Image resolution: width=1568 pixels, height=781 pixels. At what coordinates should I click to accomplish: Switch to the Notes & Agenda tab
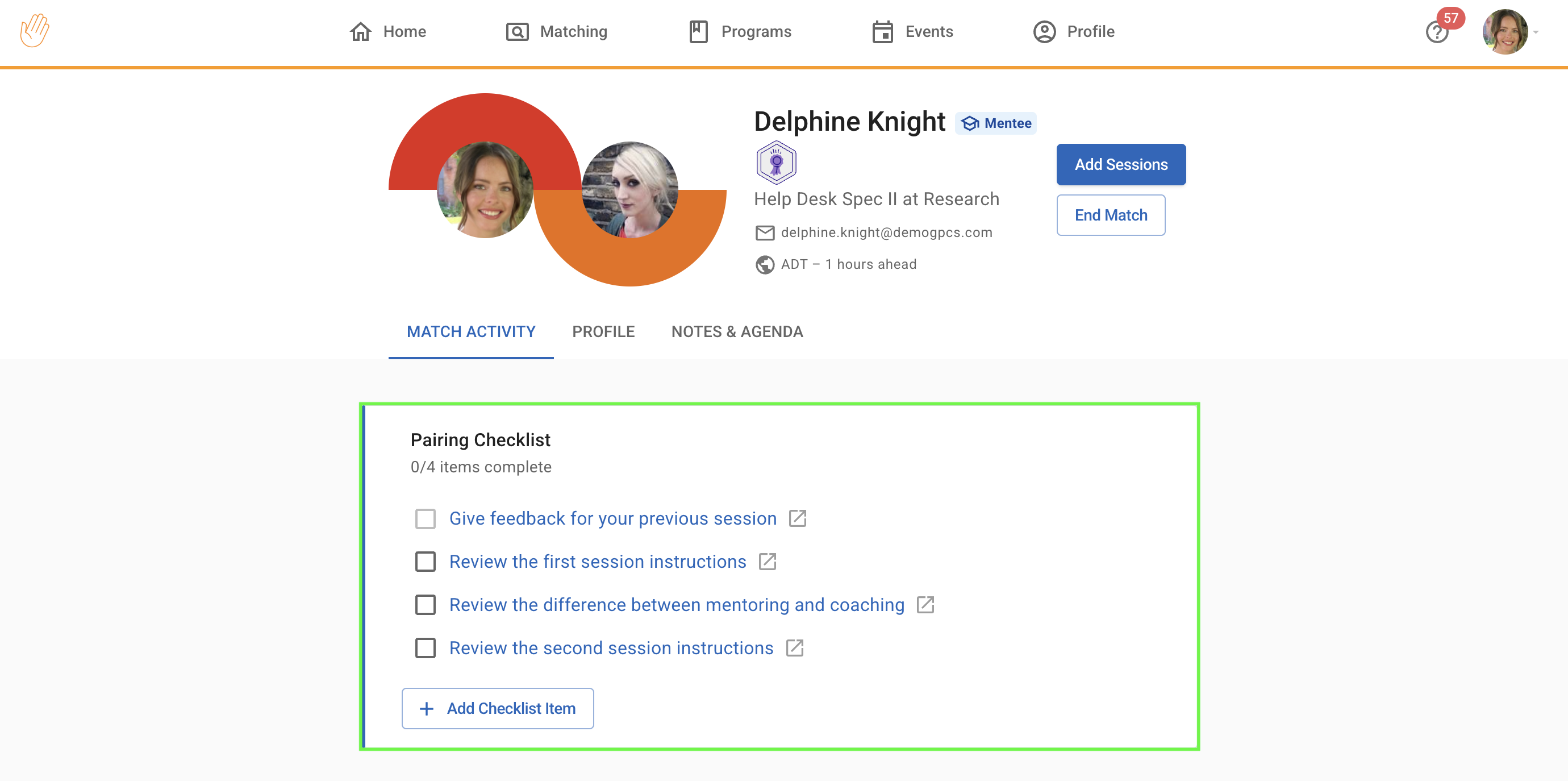(736, 331)
